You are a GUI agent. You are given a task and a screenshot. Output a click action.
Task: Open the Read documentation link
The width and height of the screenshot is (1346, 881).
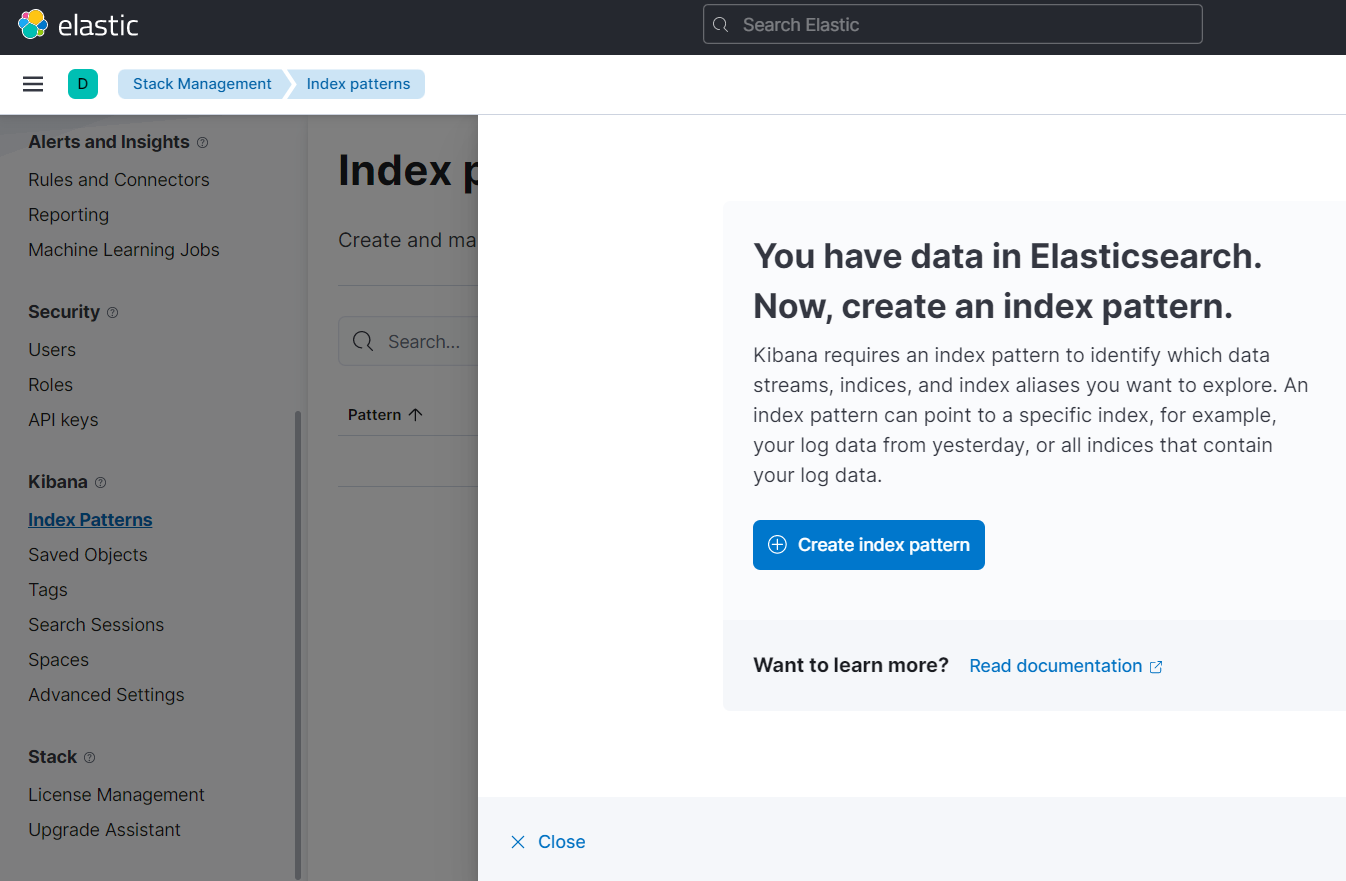point(1066,666)
